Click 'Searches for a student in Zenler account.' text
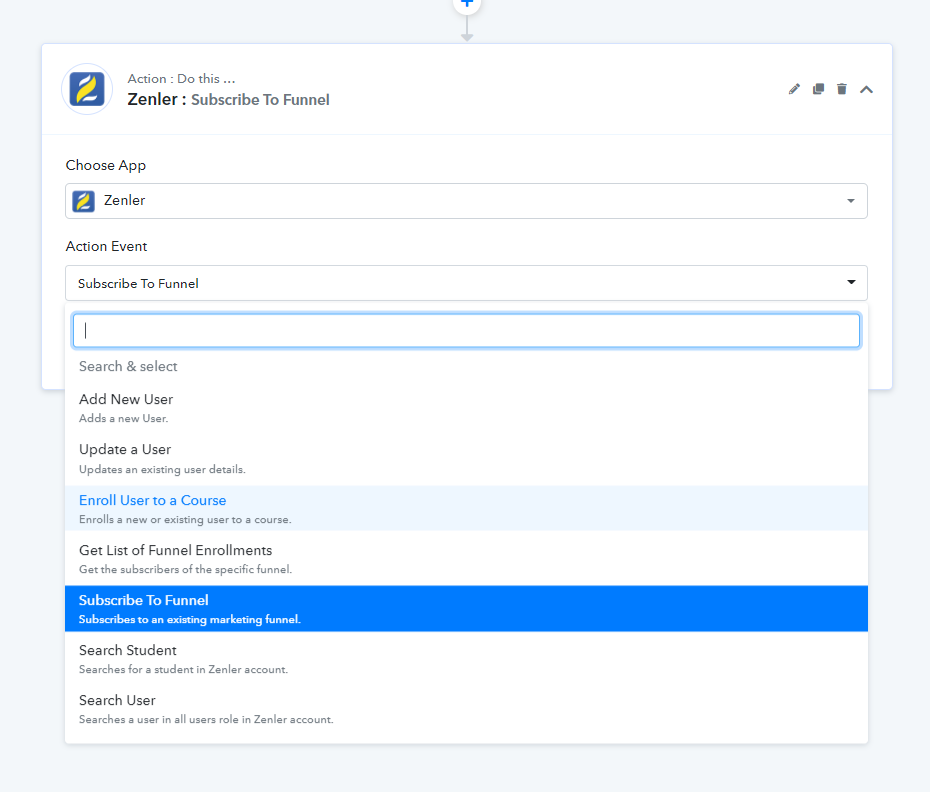Image resolution: width=930 pixels, height=792 pixels. point(183,669)
